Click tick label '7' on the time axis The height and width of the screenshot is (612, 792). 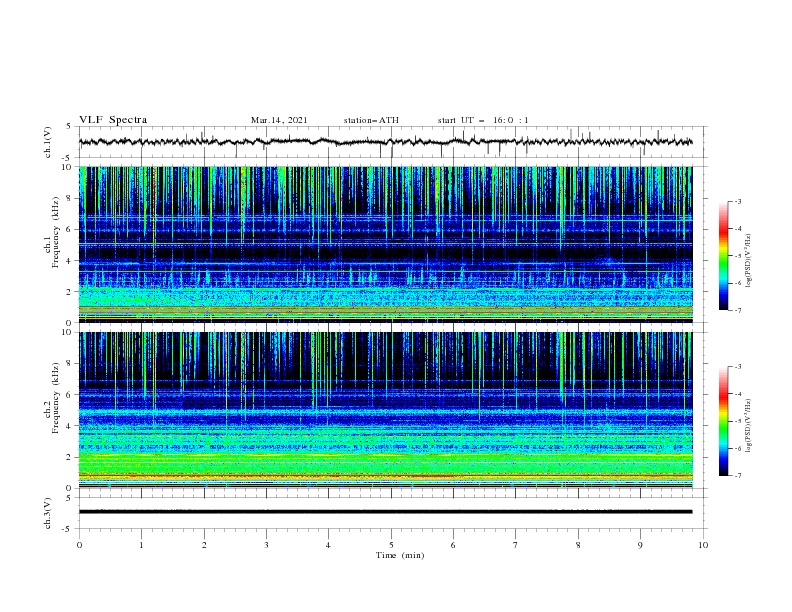(516, 545)
